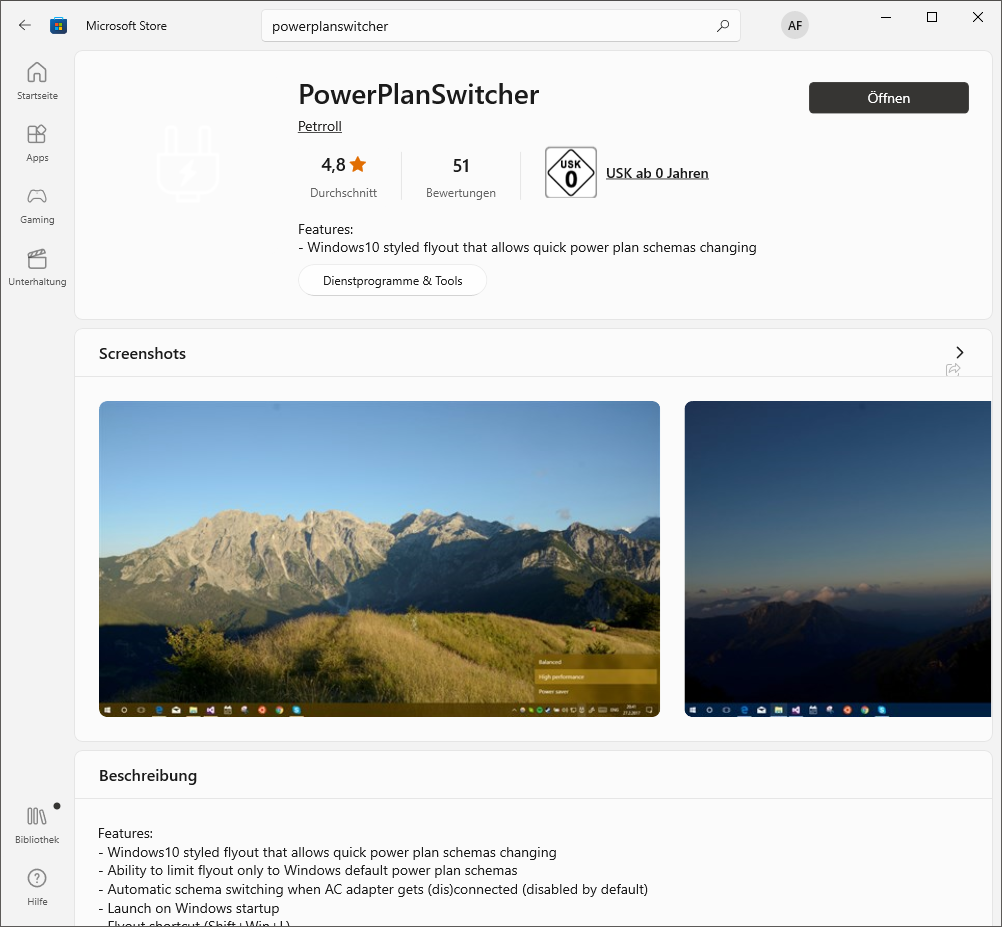The image size is (1002, 927).
Task: Open the AF account profile
Action: tap(794, 26)
